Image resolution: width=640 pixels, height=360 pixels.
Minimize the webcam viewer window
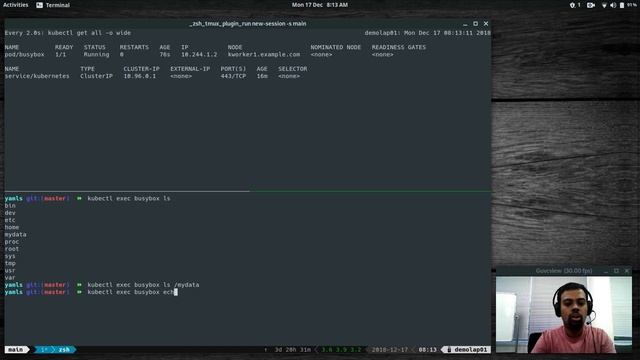(x=606, y=271)
